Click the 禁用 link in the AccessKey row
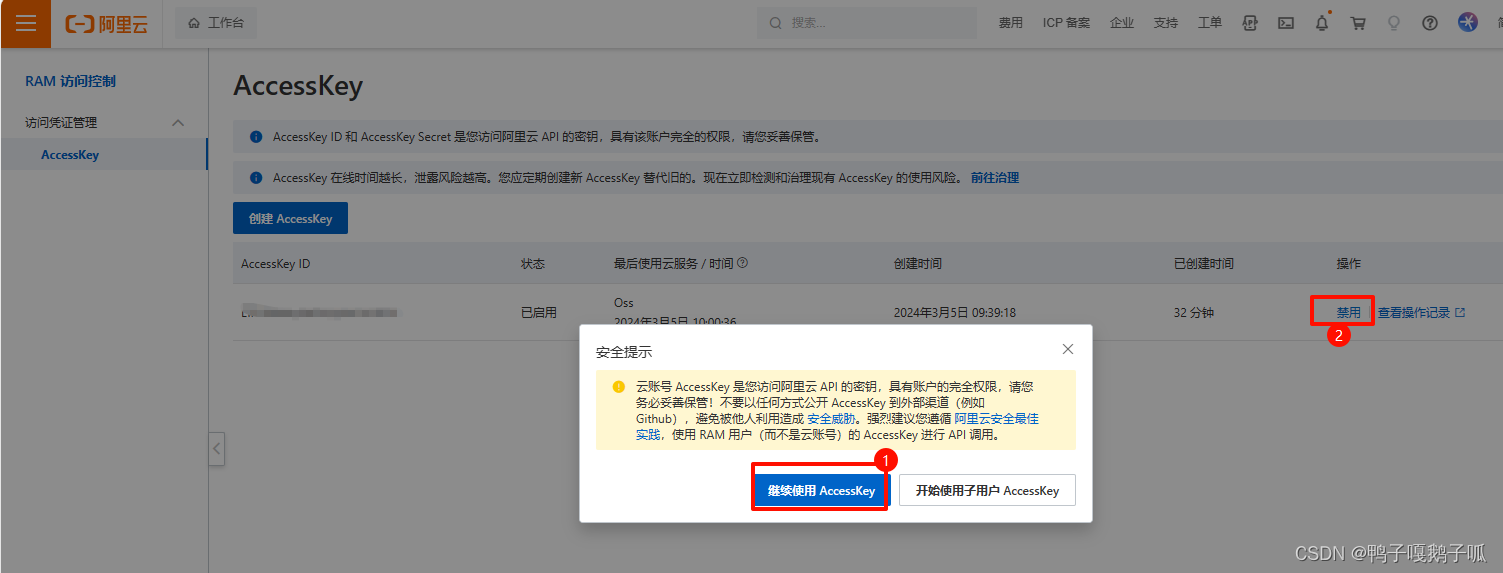Image resolution: width=1503 pixels, height=573 pixels. click(1348, 312)
